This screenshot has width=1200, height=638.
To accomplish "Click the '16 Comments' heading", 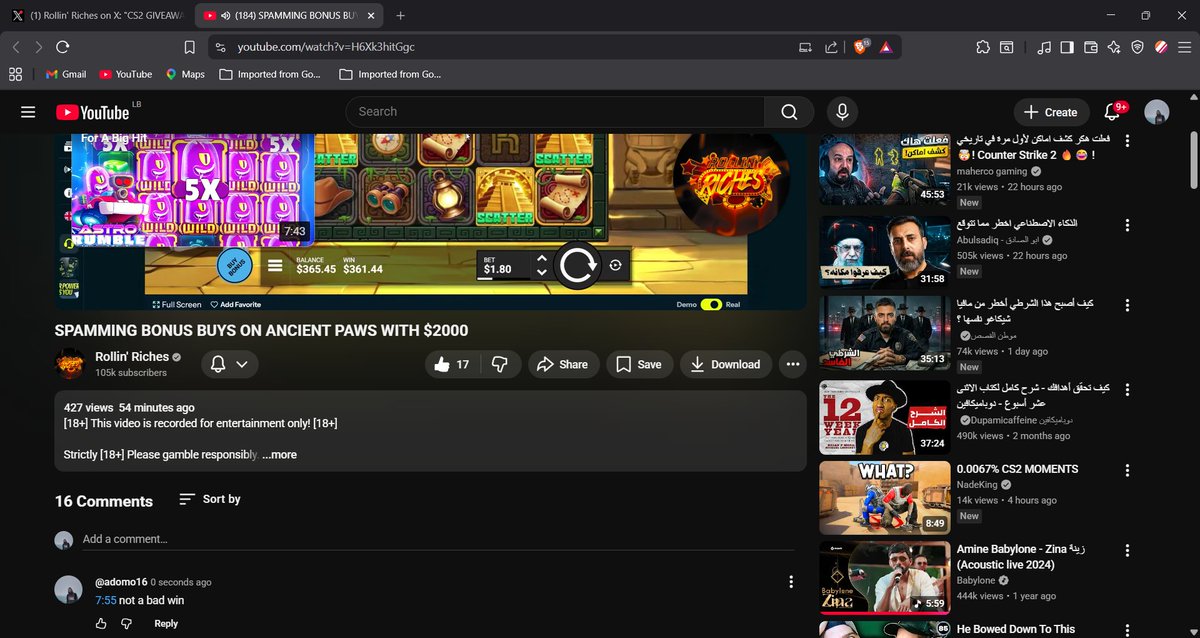I will coord(104,501).
